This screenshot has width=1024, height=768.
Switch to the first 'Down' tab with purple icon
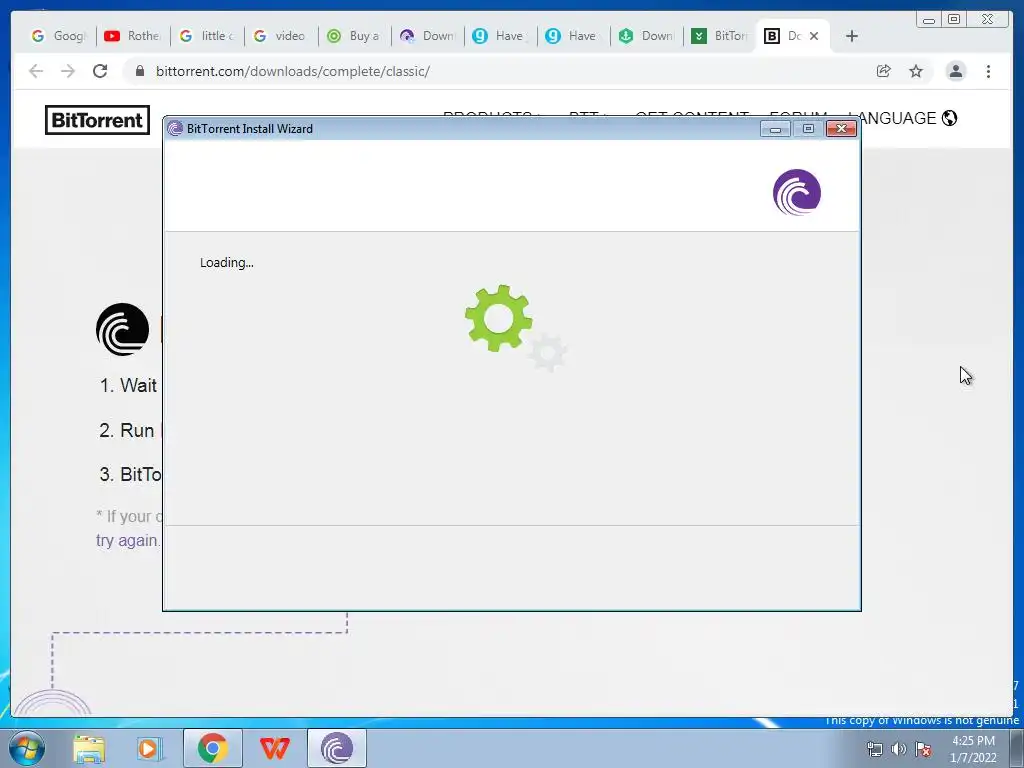(426, 36)
